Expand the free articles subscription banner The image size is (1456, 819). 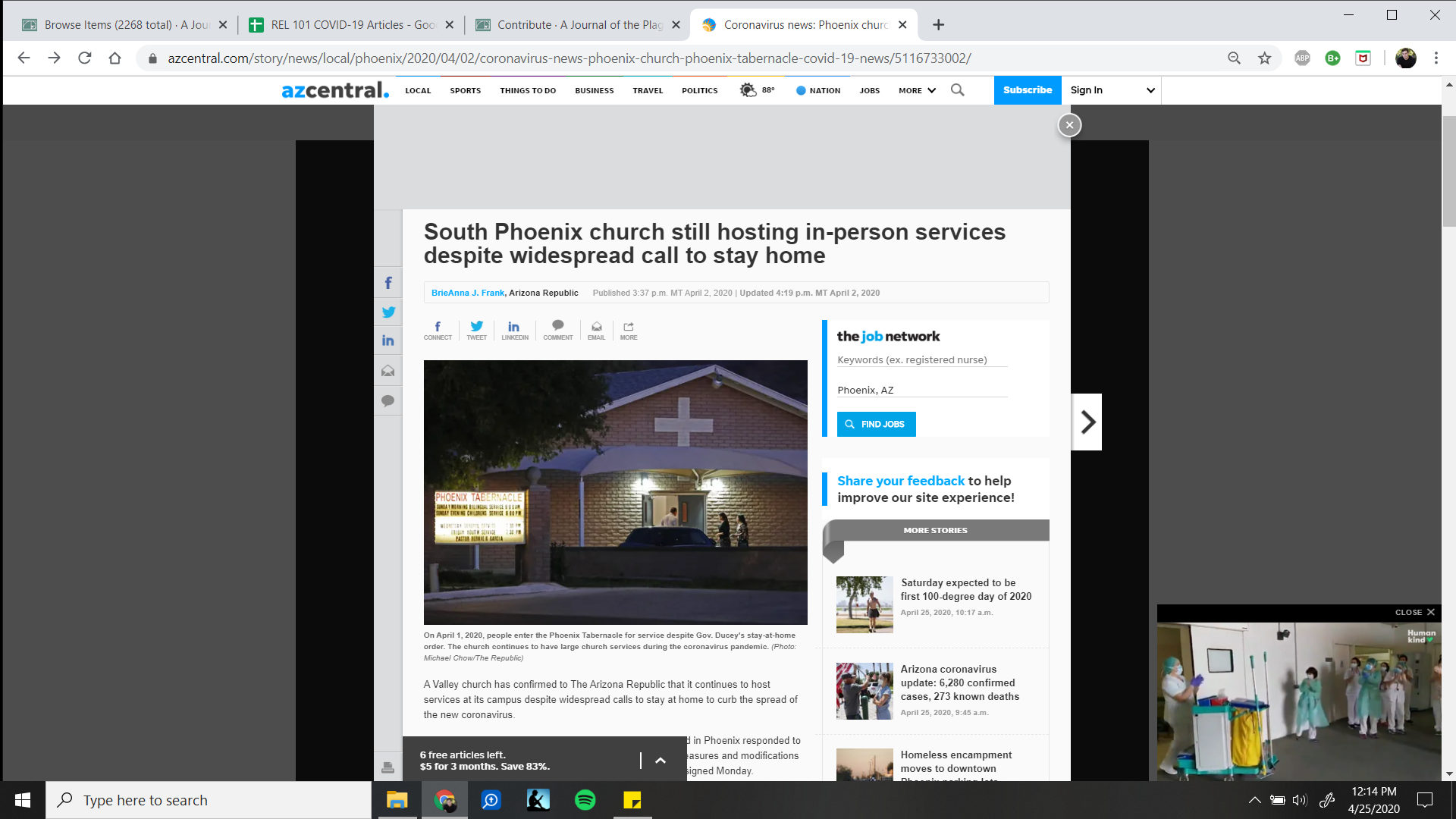(660, 761)
